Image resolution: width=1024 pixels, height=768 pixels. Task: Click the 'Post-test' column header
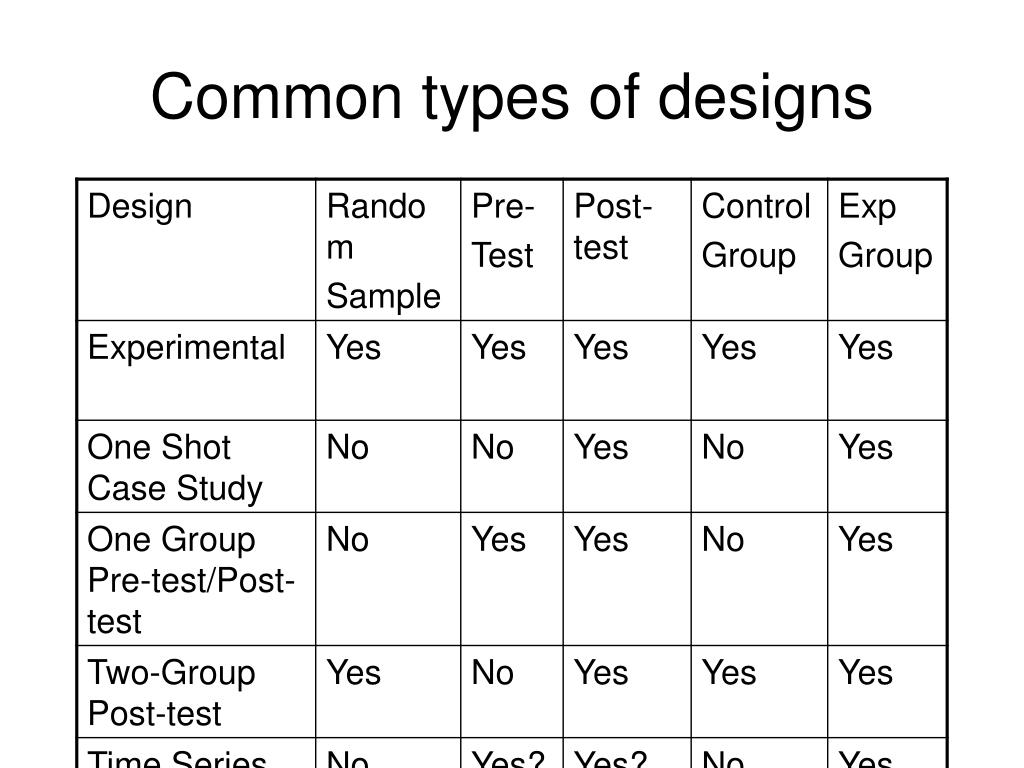(627, 250)
